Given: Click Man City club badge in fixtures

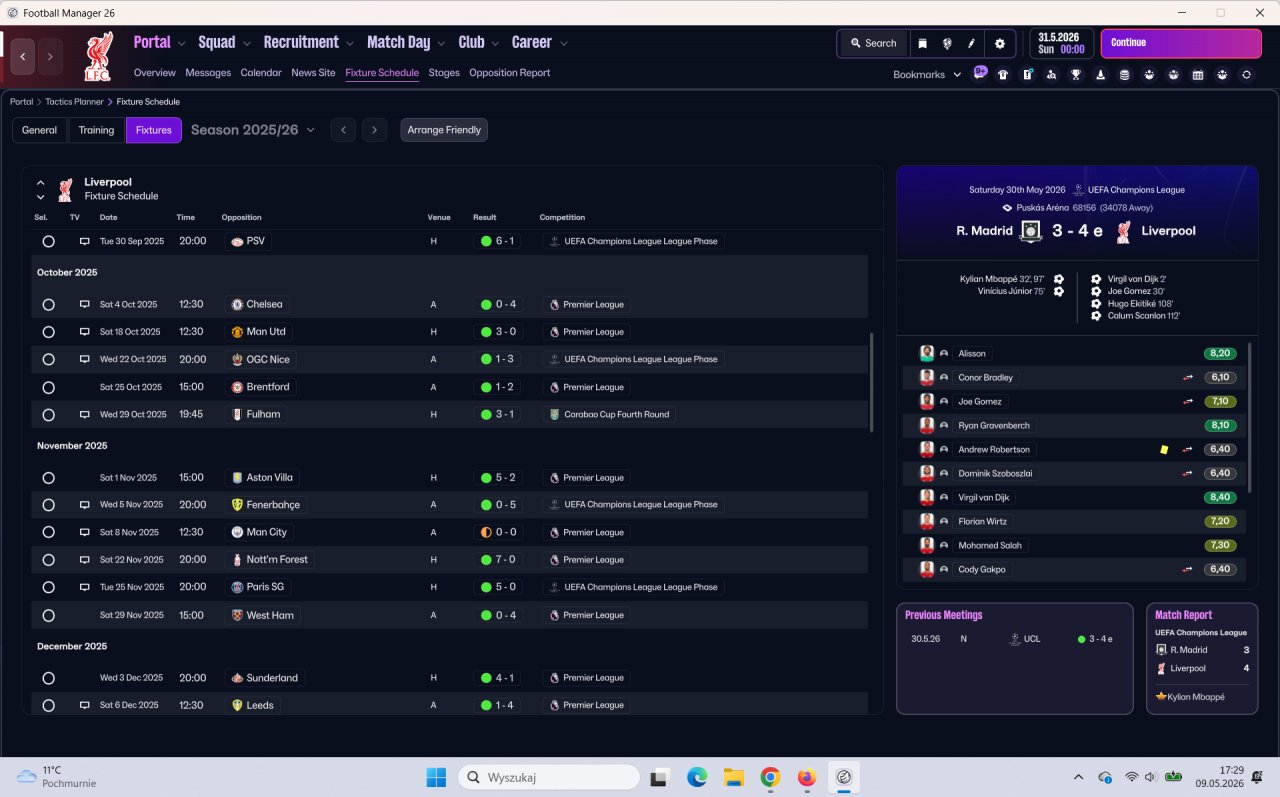Looking at the screenshot, I should click(237, 532).
